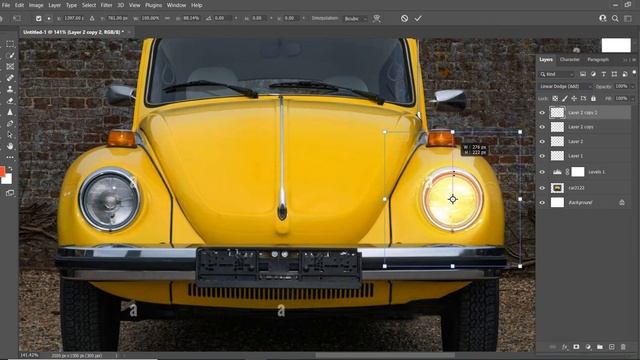Open the blend mode Linear Dodge dropdown
This screenshot has width=640, height=360.
pos(565,87)
